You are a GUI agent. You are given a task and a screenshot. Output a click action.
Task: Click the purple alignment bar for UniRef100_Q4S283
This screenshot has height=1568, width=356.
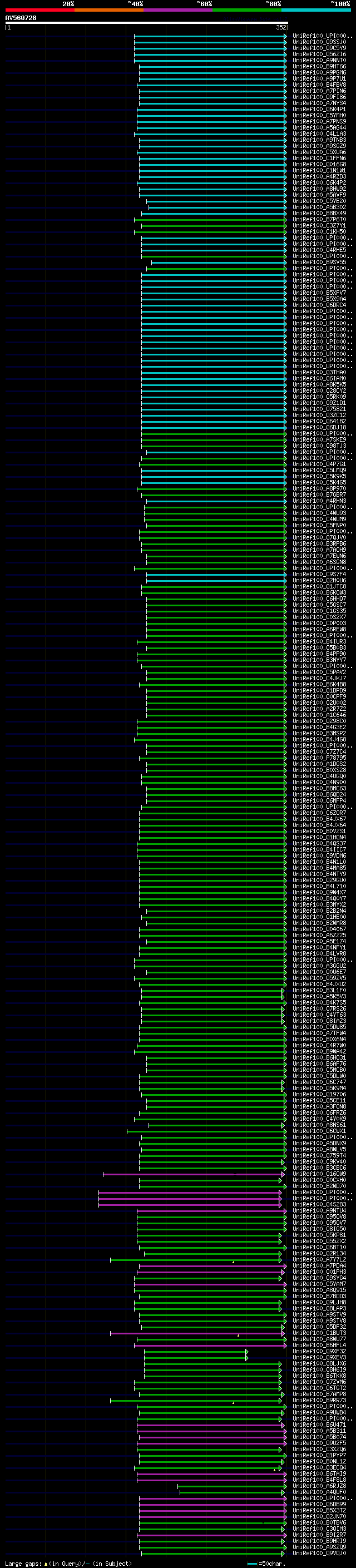pyautogui.click(x=190, y=1205)
